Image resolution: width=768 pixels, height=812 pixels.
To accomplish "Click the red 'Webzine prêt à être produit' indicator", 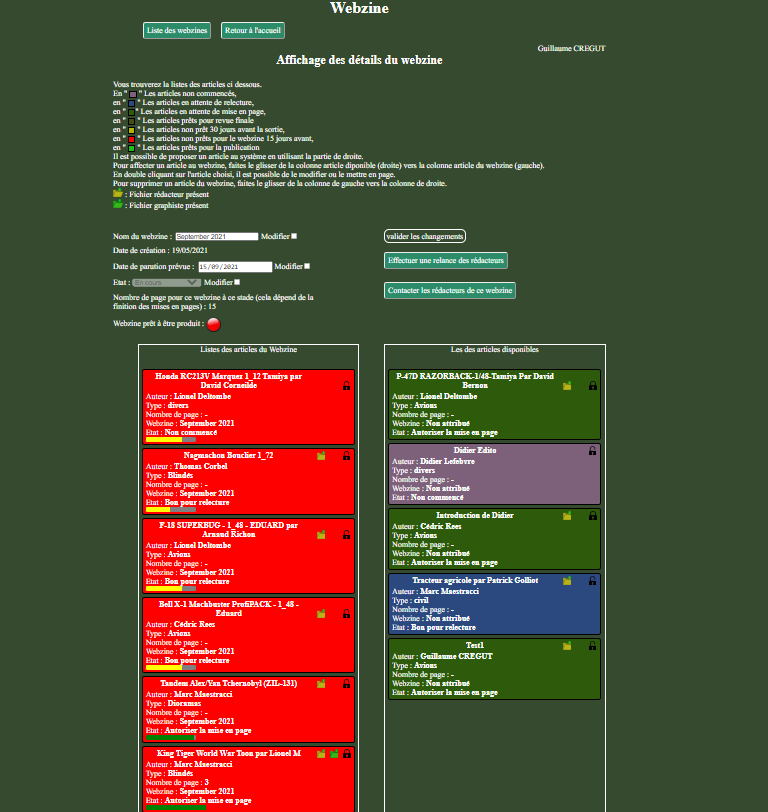I will [x=213, y=324].
